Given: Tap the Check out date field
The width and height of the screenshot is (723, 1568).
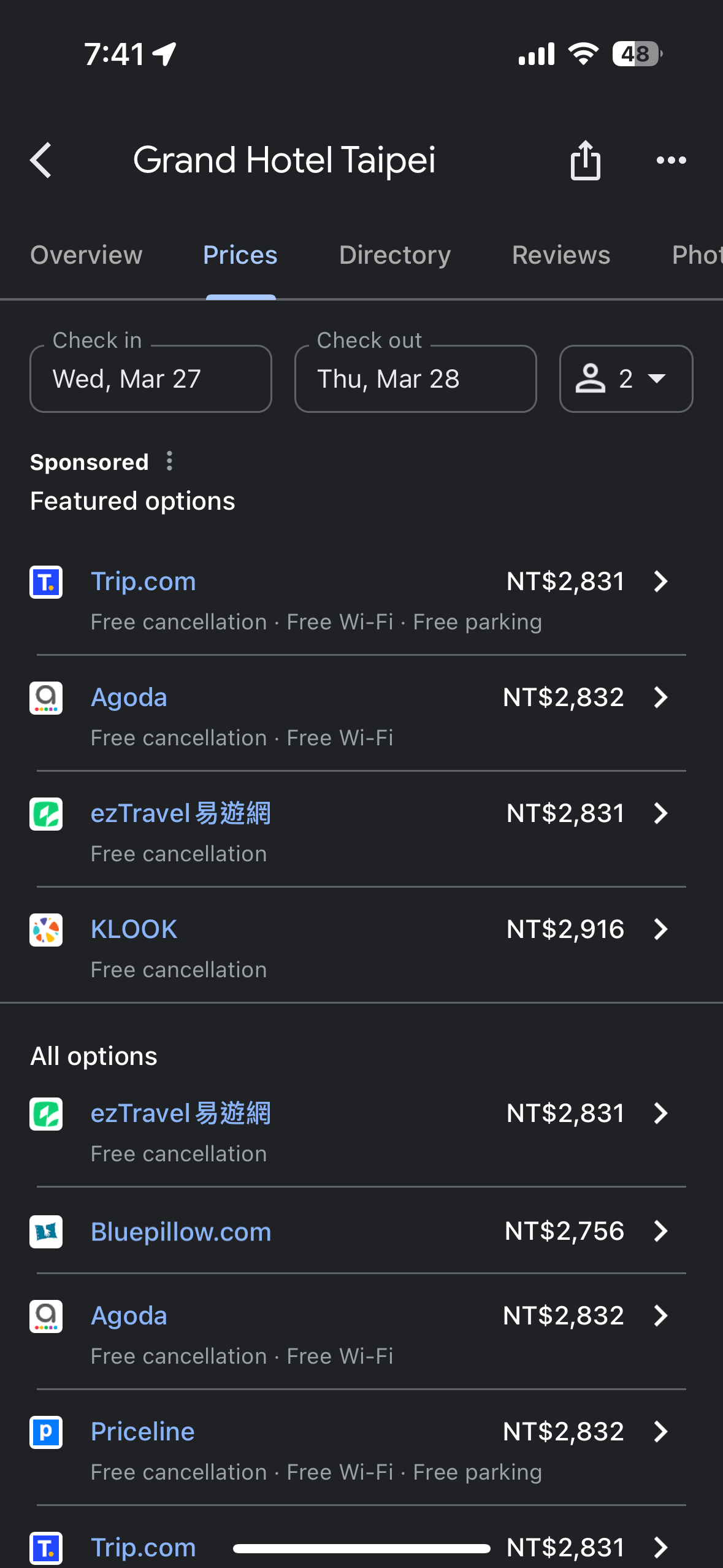Looking at the screenshot, I should pos(415,379).
